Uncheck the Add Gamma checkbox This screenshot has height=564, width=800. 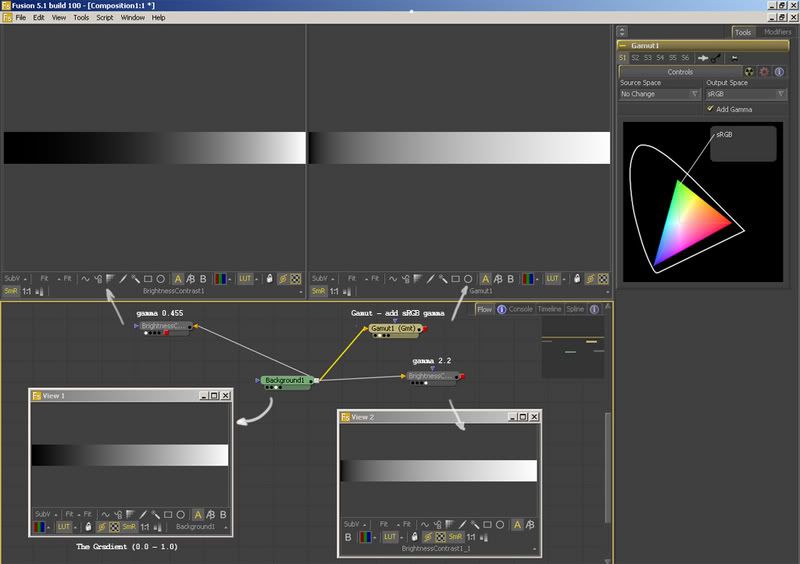(x=710, y=109)
